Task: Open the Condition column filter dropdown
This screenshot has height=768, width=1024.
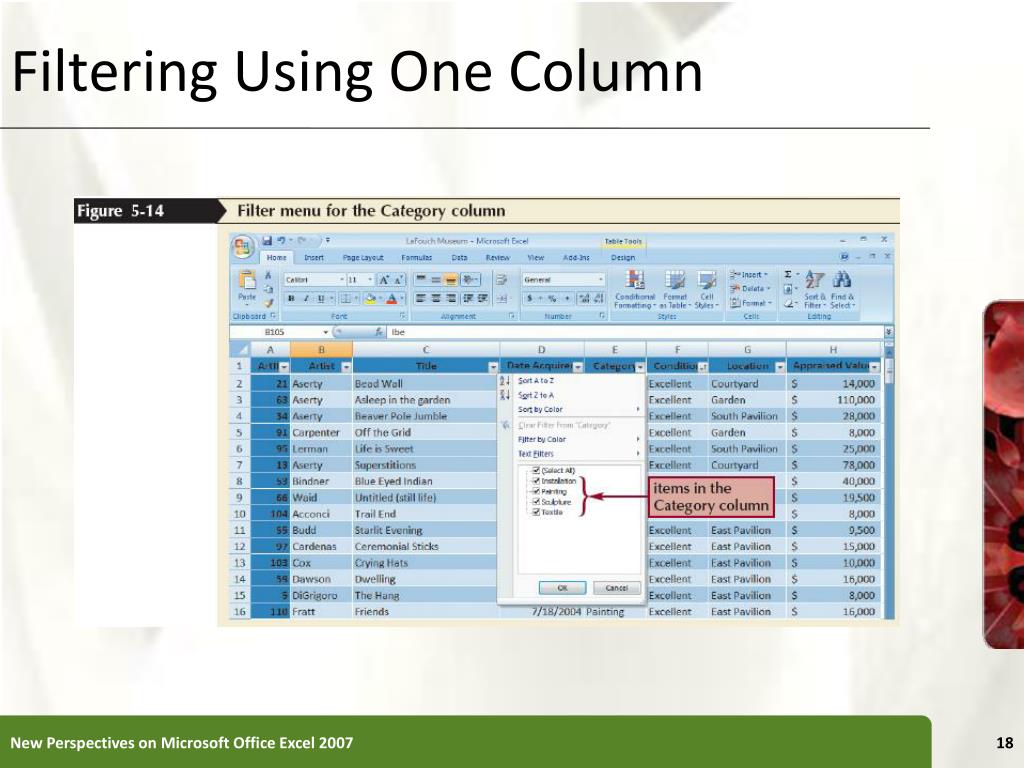Action: point(702,367)
